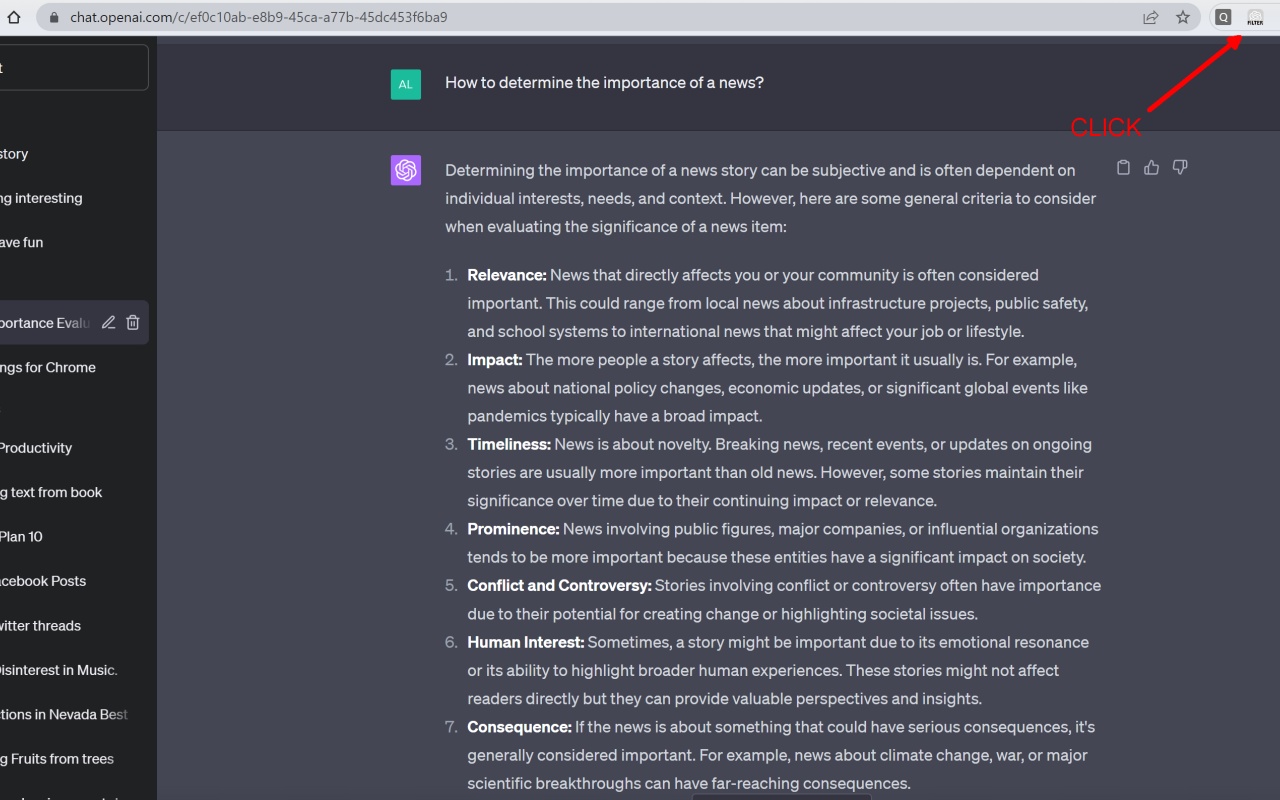Rename current chat with pencil icon

tap(108, 322)
